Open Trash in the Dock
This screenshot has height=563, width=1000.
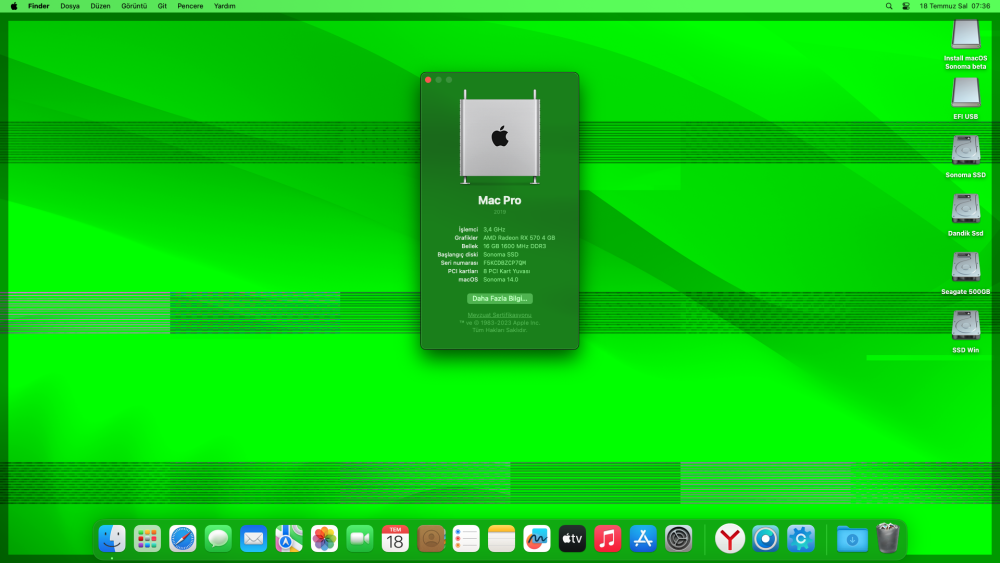(x=887, y=538)
